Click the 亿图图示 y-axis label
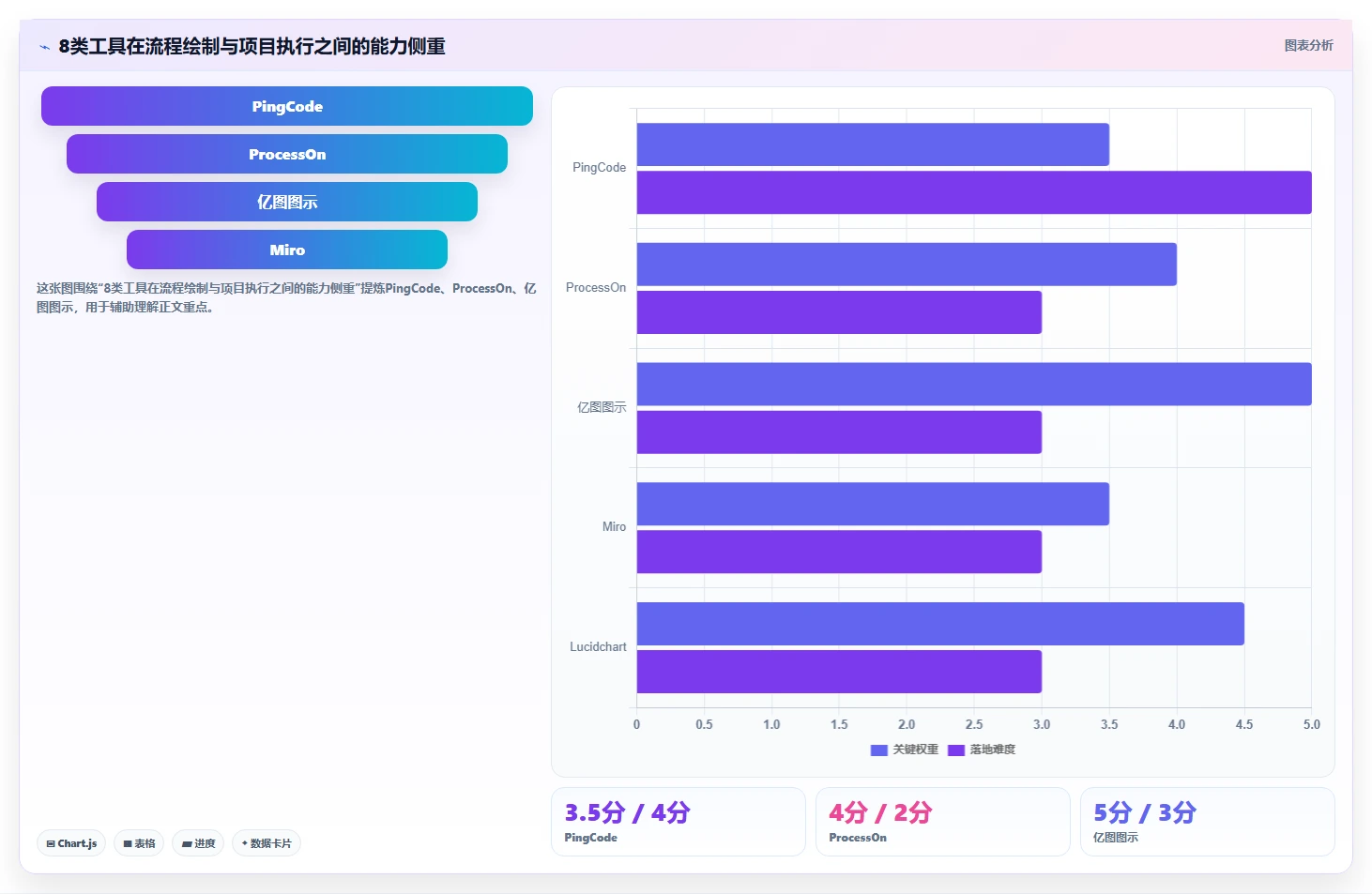The height and width of the screenshot is (894, 1372). click(x=602, y=407)
